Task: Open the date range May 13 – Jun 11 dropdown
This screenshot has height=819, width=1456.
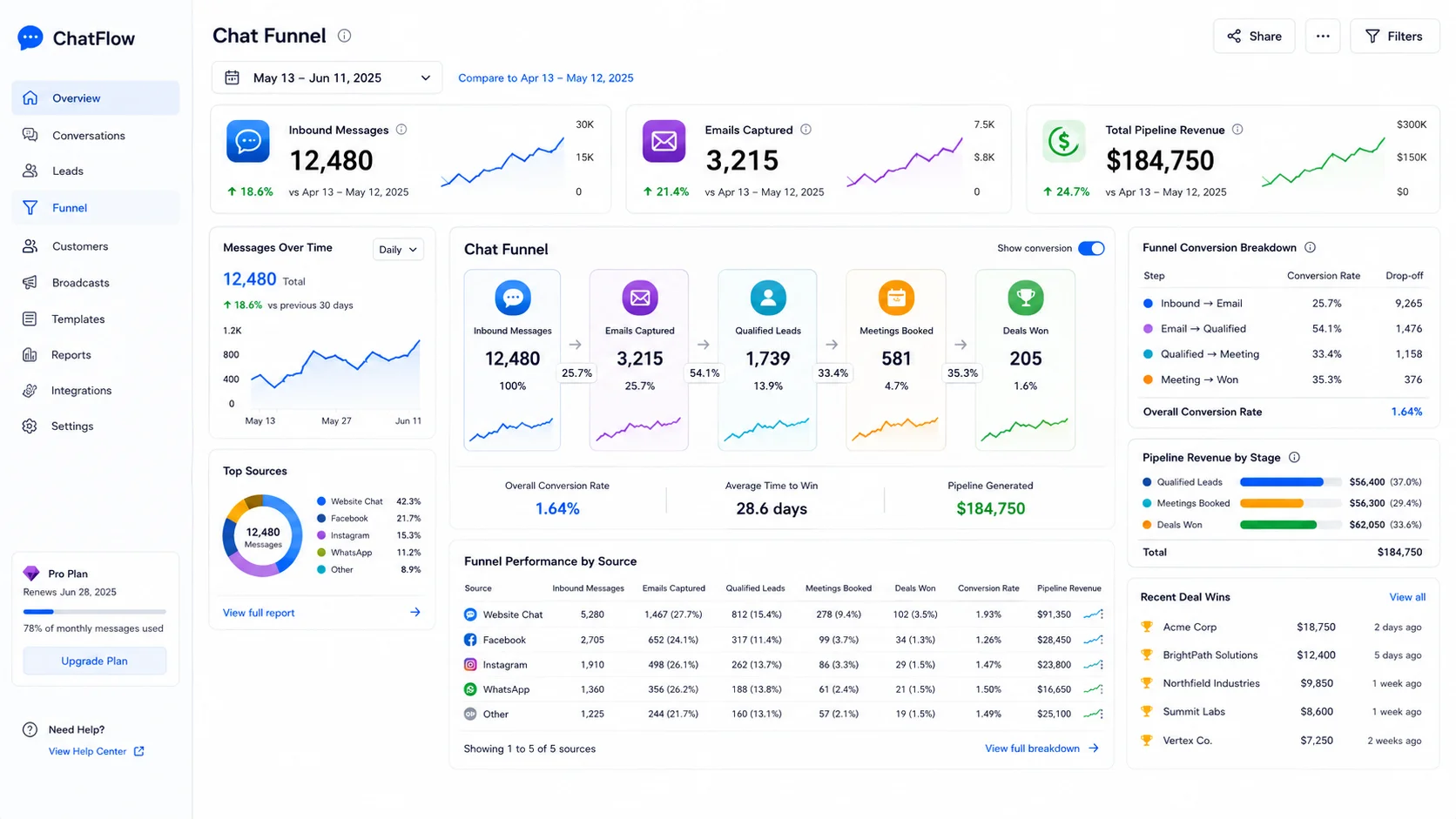Action: [327, 77]
